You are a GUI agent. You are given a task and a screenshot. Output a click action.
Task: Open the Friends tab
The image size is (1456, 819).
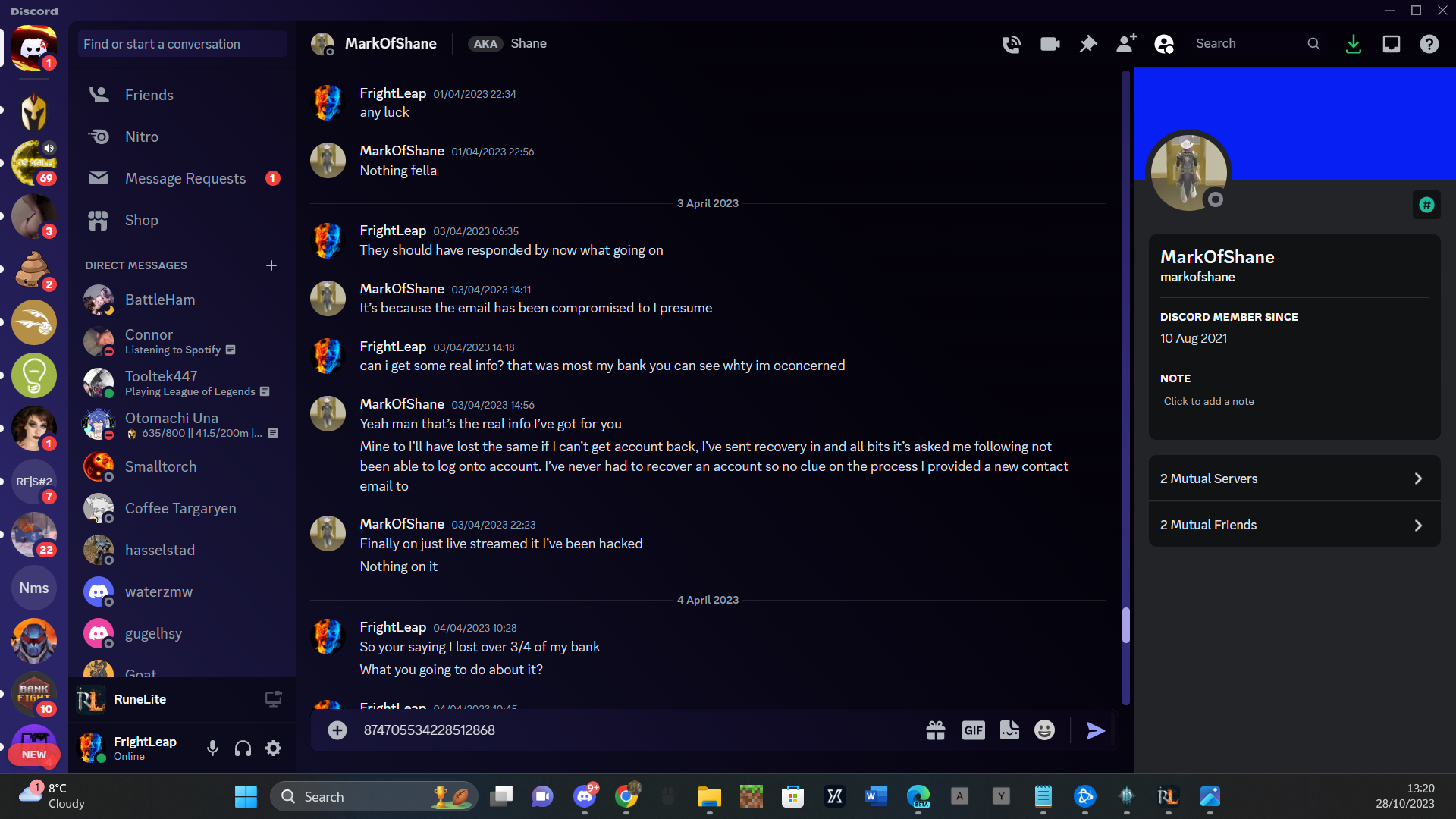[x=182, y=95]
